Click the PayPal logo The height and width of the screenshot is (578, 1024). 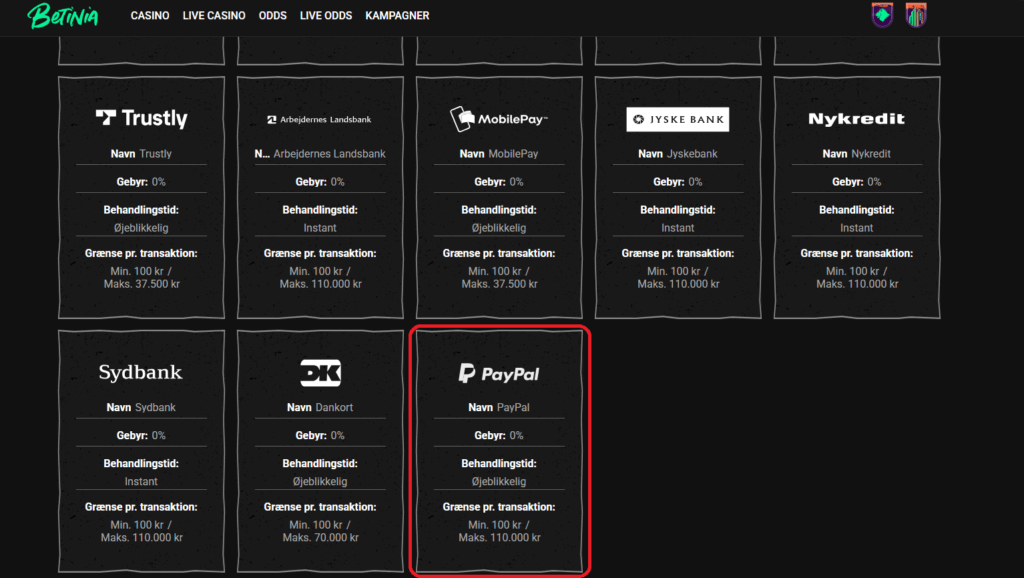click(499, 374)
